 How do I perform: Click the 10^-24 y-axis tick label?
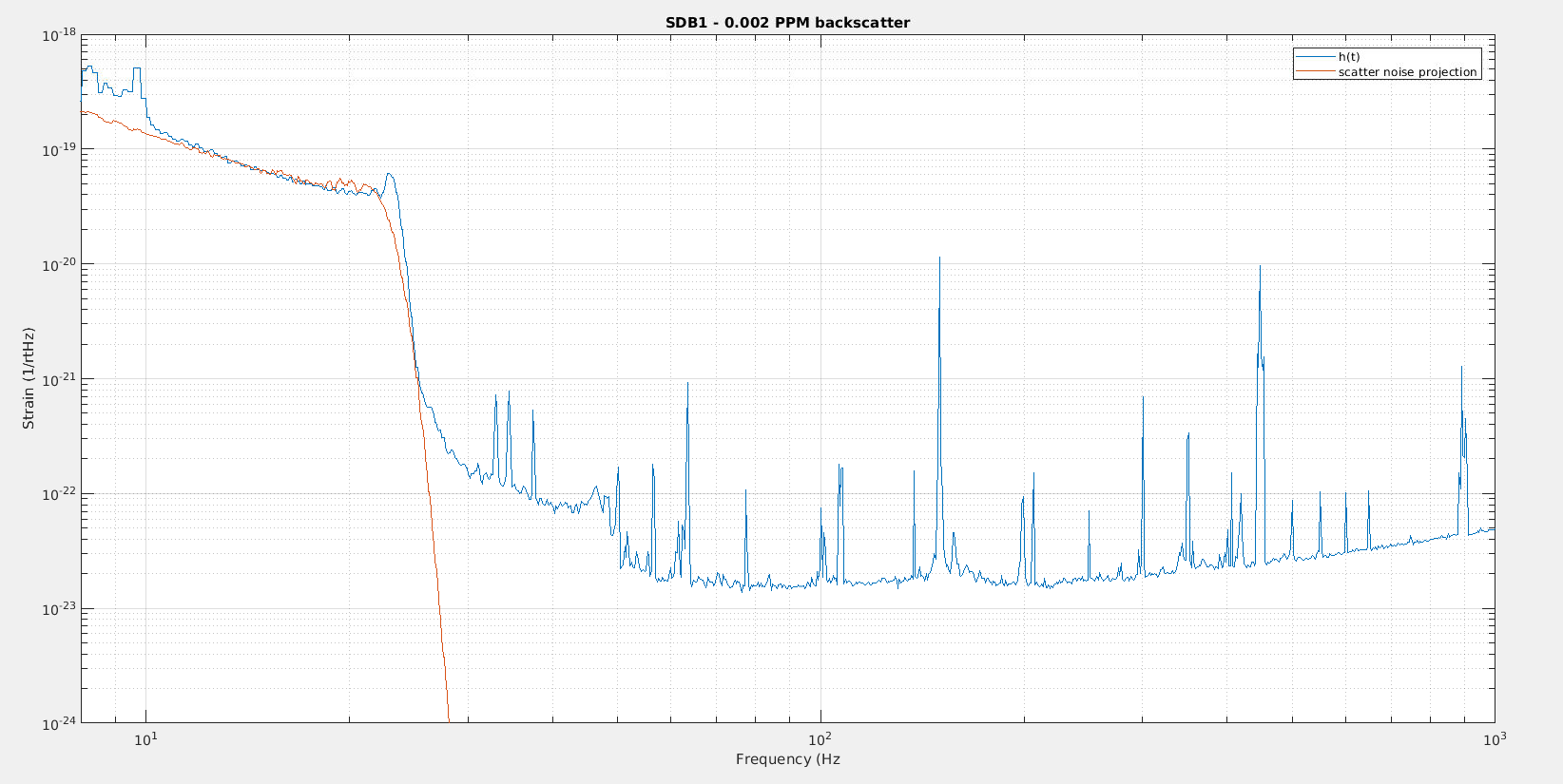point(59,724)
